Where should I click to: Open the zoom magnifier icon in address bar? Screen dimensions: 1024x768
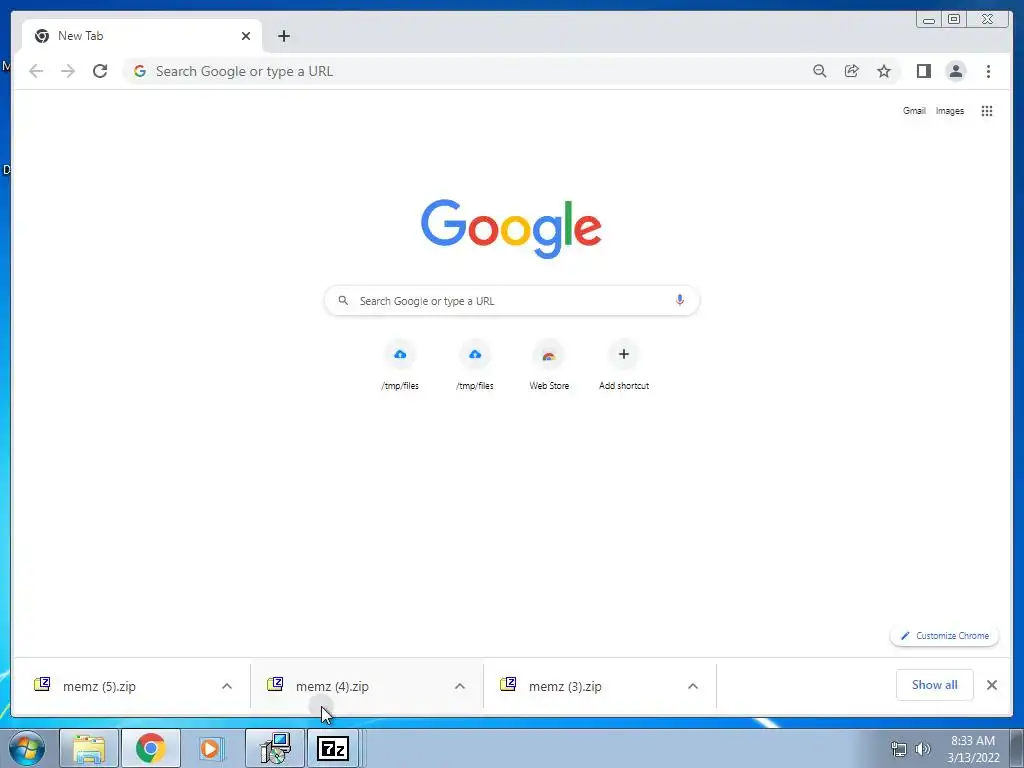coord(820,71)
